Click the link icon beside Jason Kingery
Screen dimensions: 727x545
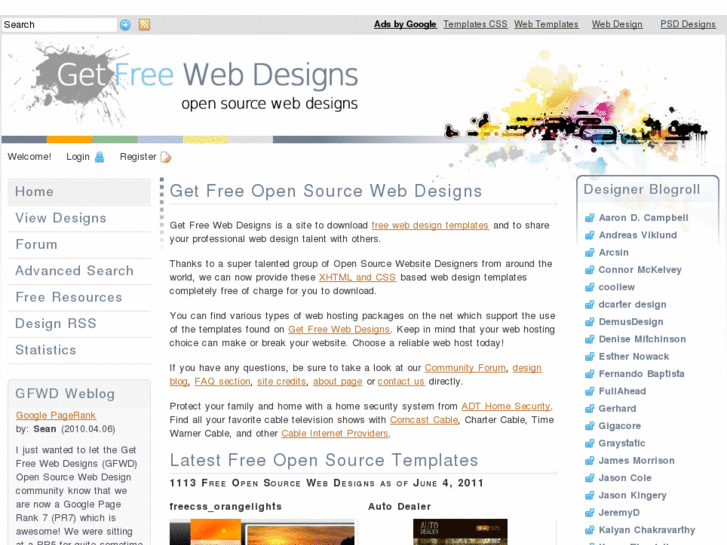pos(589,495)
